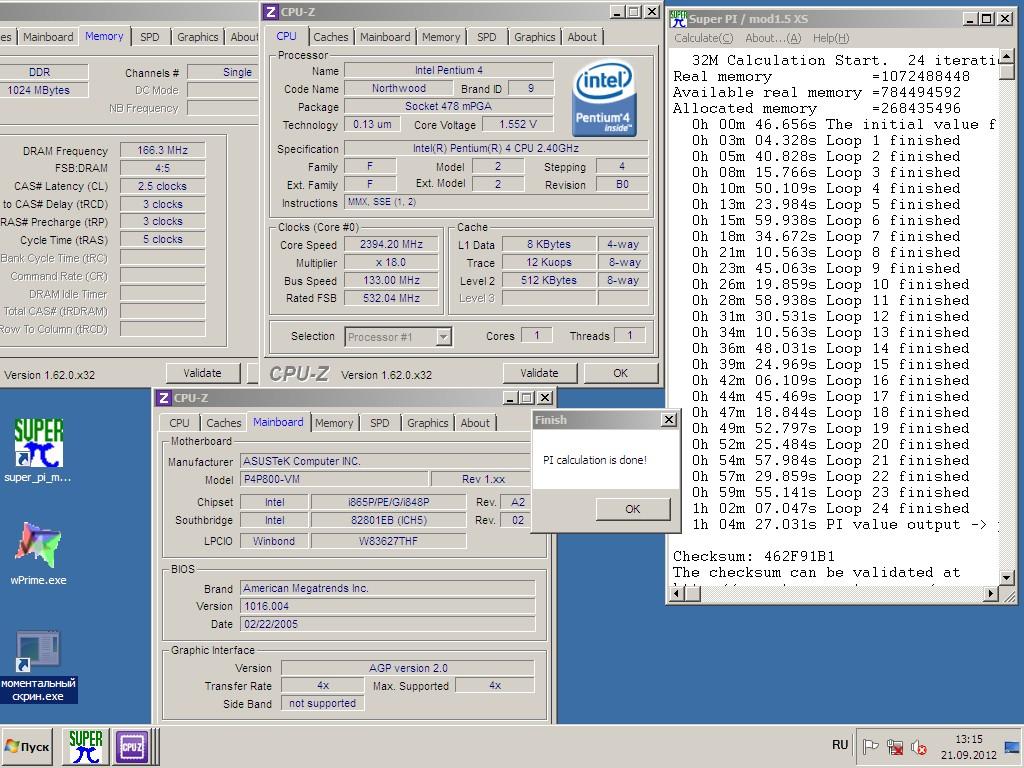The height and width of the screenshot is (768, 1024).
Task: Switch to About tab in top CPU-Z window
Action: click(x=582, y=37)
